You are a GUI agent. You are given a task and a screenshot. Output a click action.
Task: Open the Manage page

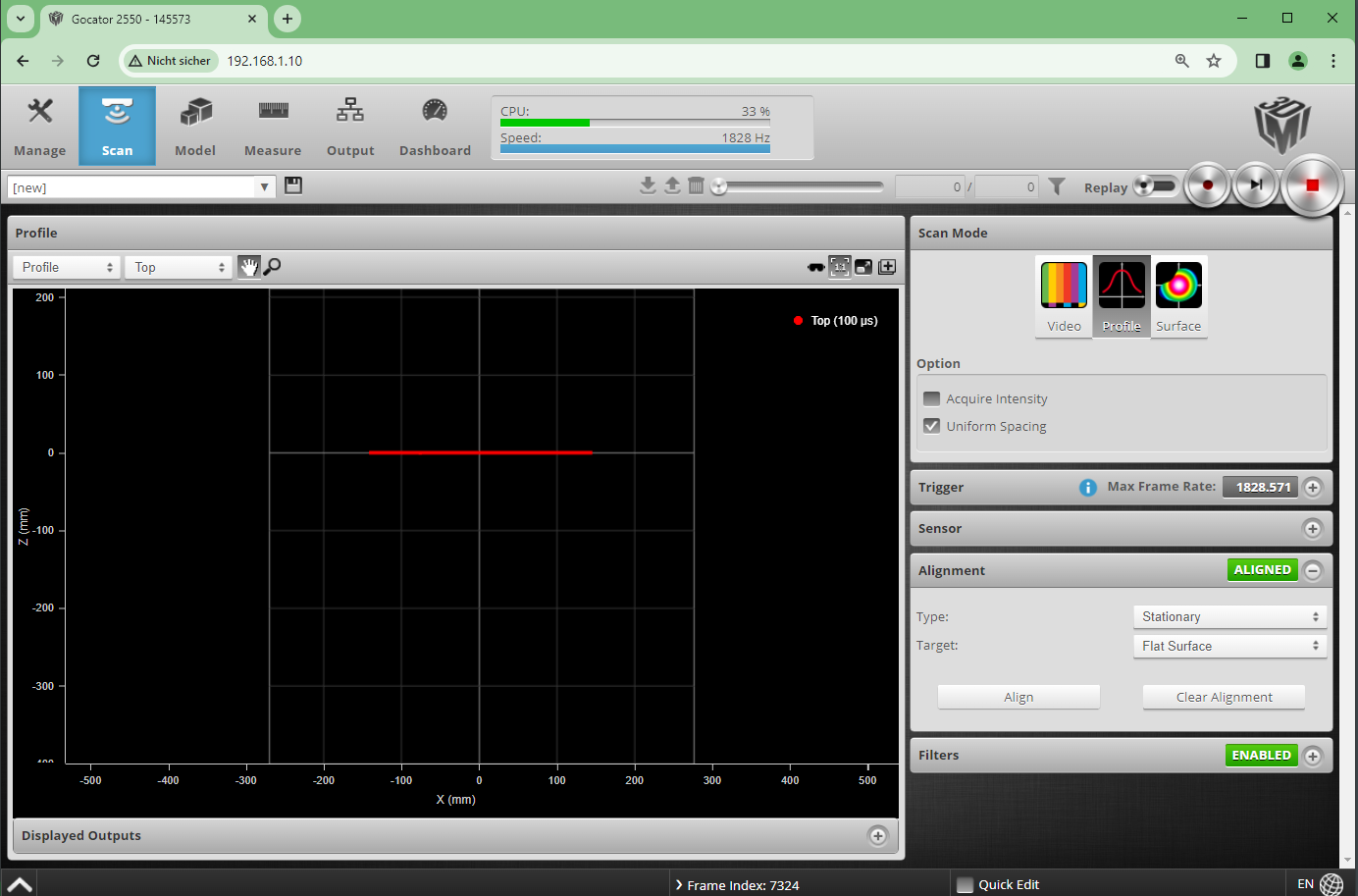click(40, 127)
